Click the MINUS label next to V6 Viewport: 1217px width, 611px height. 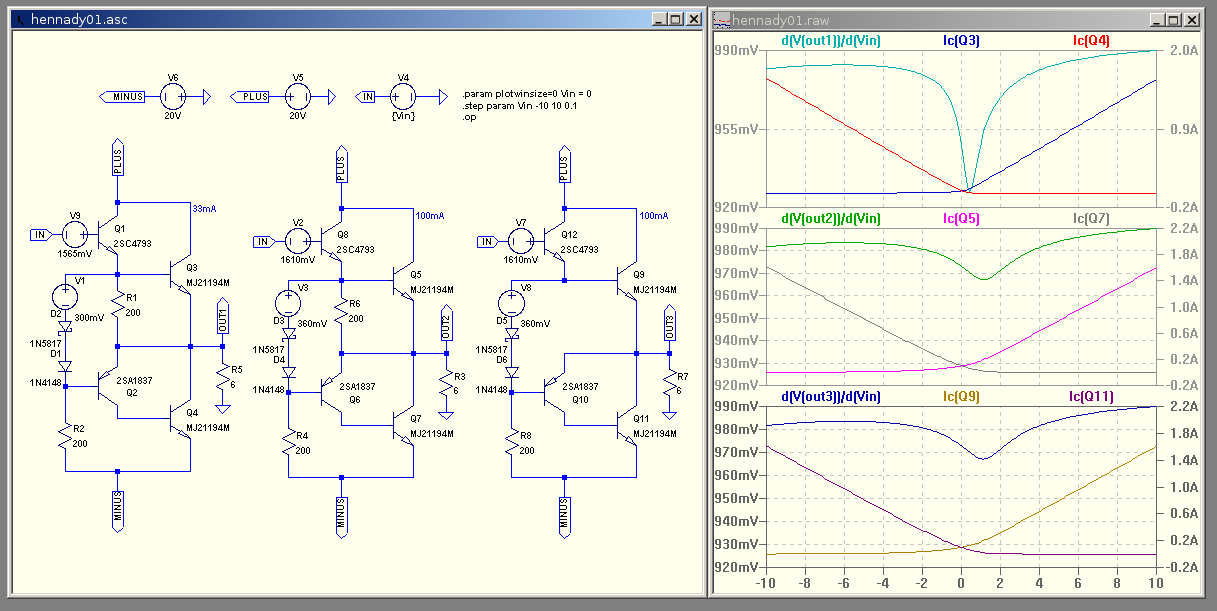pos(123,97)
